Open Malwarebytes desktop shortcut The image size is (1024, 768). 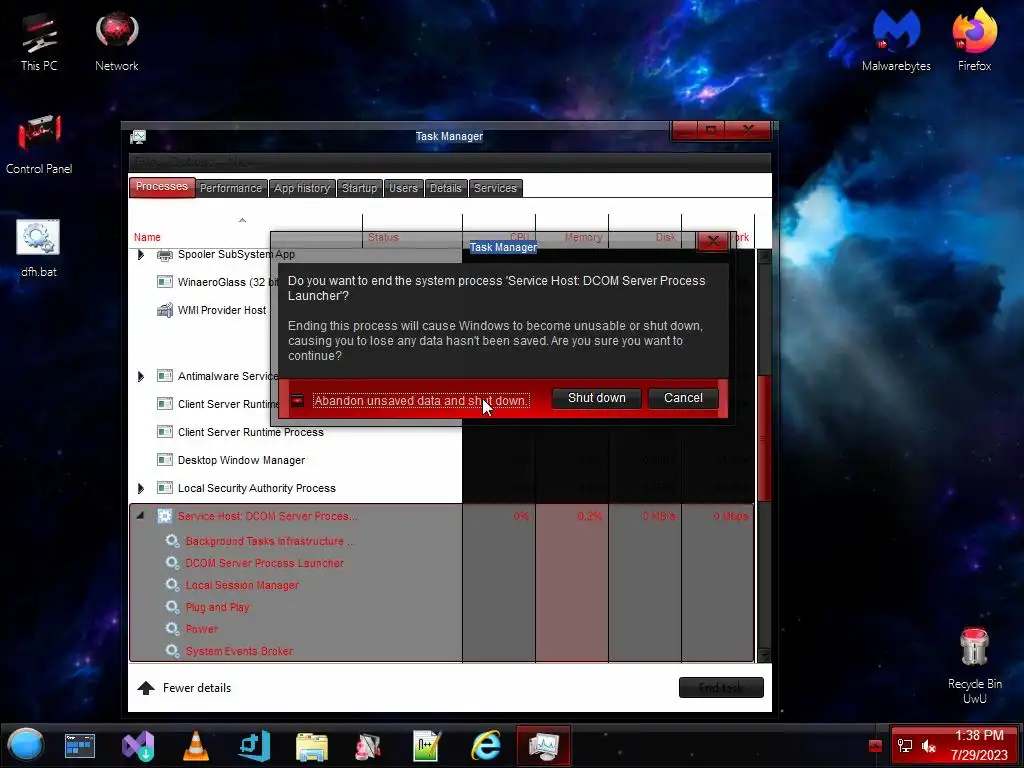pos(896,40)
